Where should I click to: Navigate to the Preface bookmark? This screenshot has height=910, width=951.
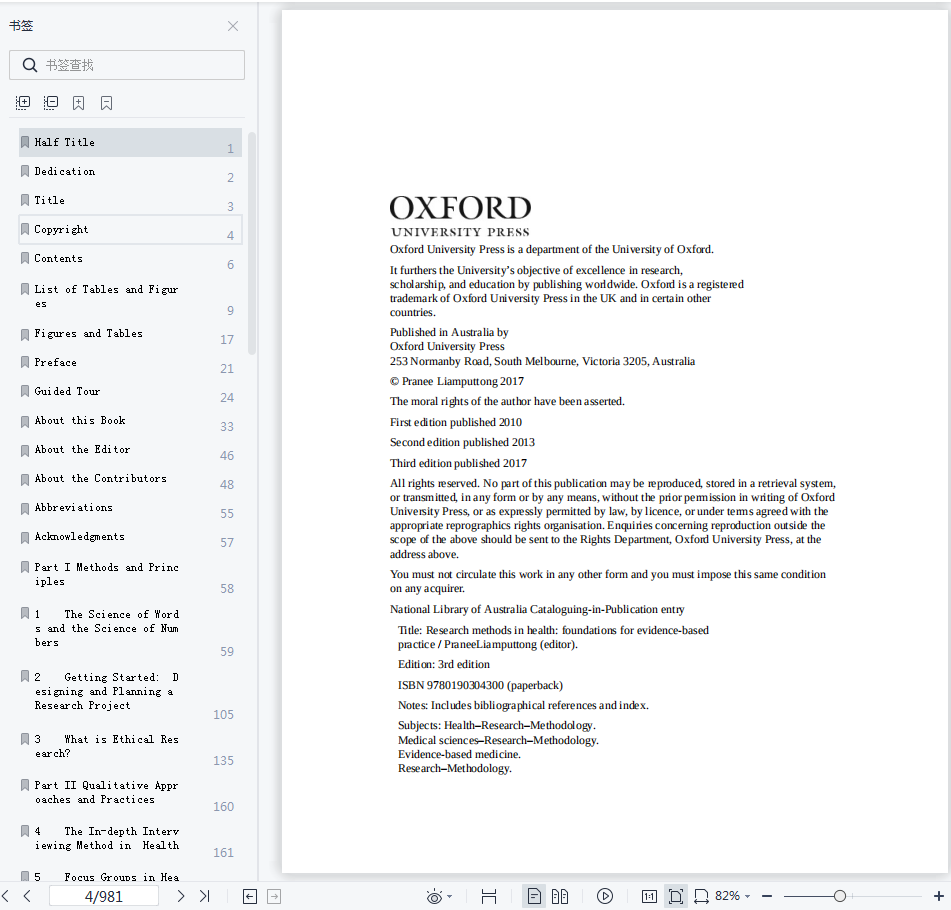coord(130,363)
